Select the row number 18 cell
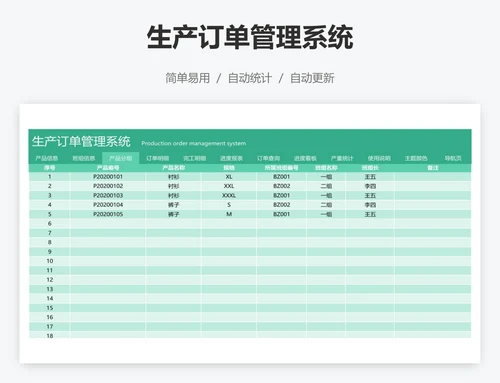500x383 pixels. [50, 335]
